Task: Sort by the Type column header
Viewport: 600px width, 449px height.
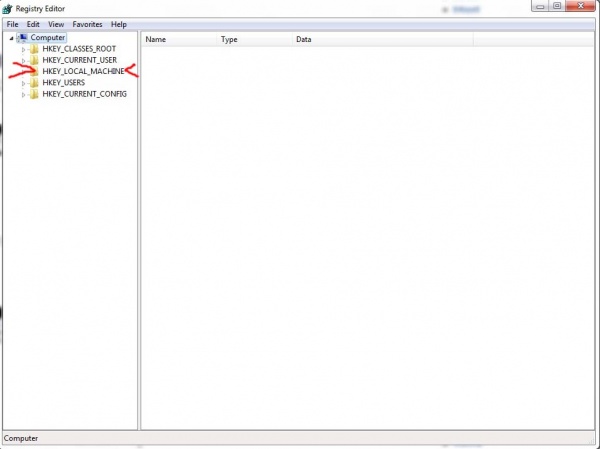Action: (254, 39)
